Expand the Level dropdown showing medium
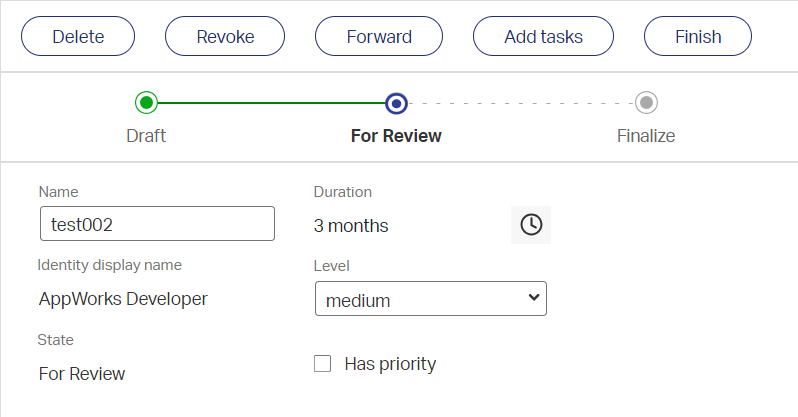 [x=430, y=299]
